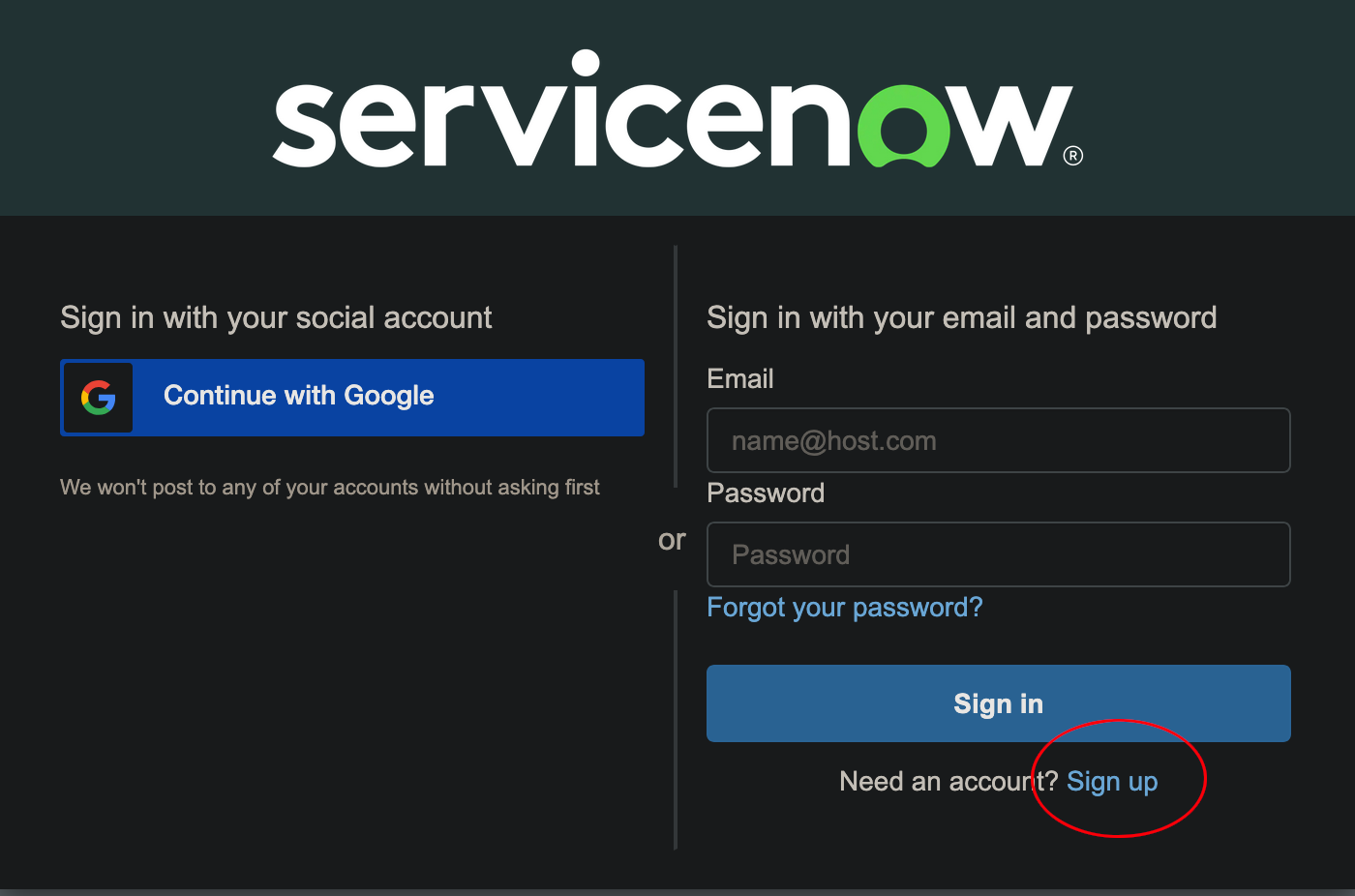Image resolution: width=1355 pixels, height=896 pixels.
Task: Click the 'Need an account?' text
Action: click(949, 782)
